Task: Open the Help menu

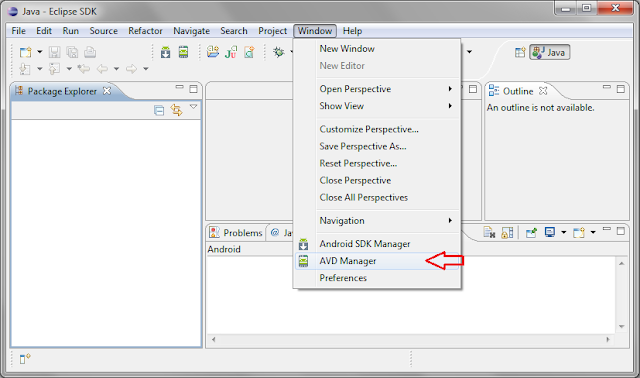Action: tap(352, 31)
